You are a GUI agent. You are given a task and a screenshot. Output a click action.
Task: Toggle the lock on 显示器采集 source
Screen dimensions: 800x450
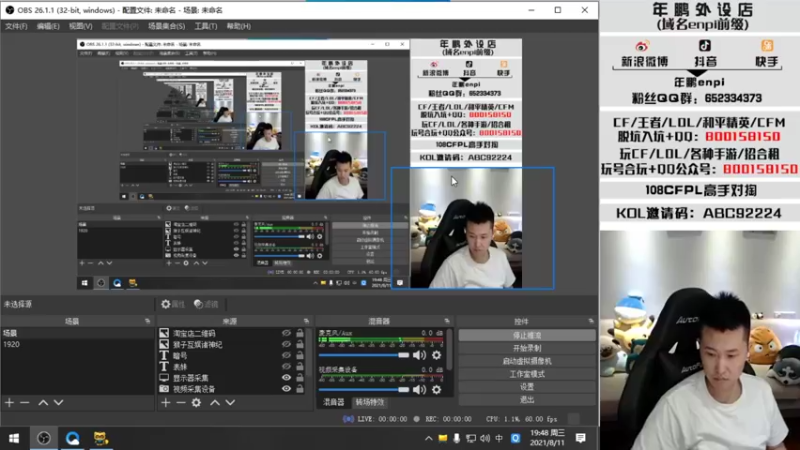point(300,378)
